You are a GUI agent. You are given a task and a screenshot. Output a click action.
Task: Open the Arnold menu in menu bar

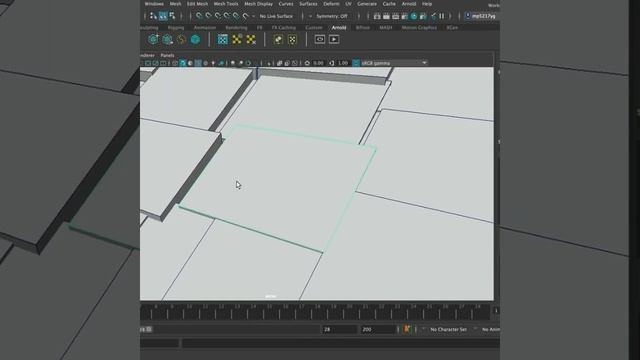pyautogui.click(x=409, y=4)
